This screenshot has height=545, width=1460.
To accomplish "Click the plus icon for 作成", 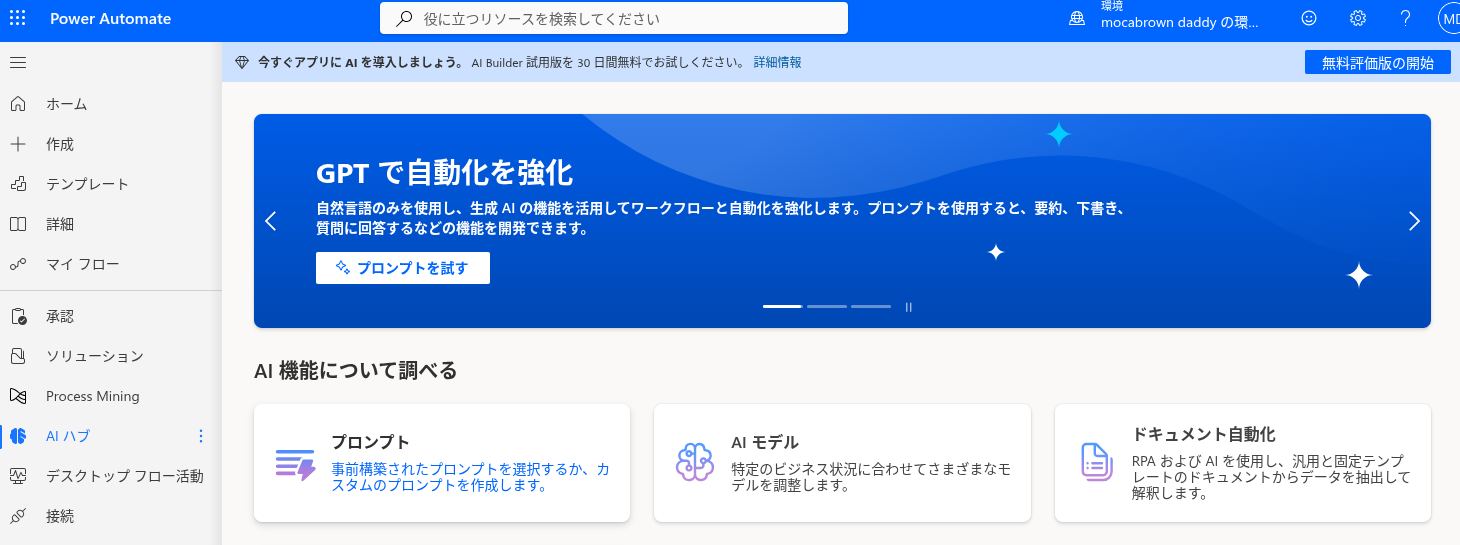I will (18, 144).
